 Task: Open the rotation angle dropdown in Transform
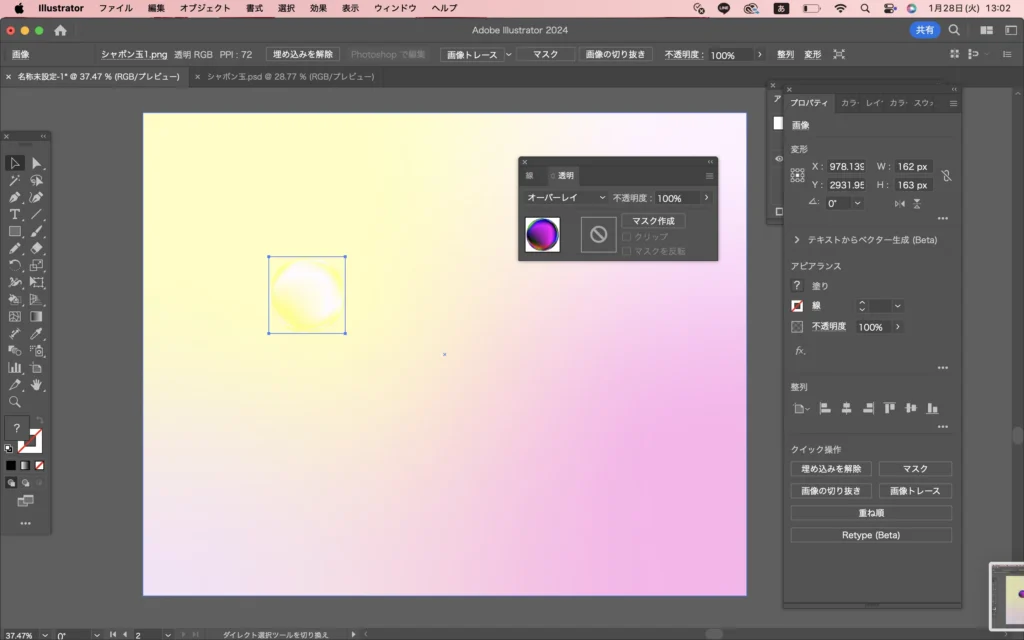pos(858,203)
